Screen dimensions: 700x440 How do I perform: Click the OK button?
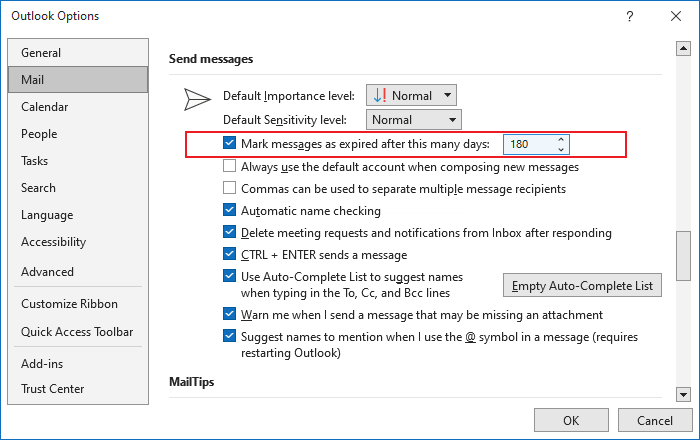coord(571,420)
